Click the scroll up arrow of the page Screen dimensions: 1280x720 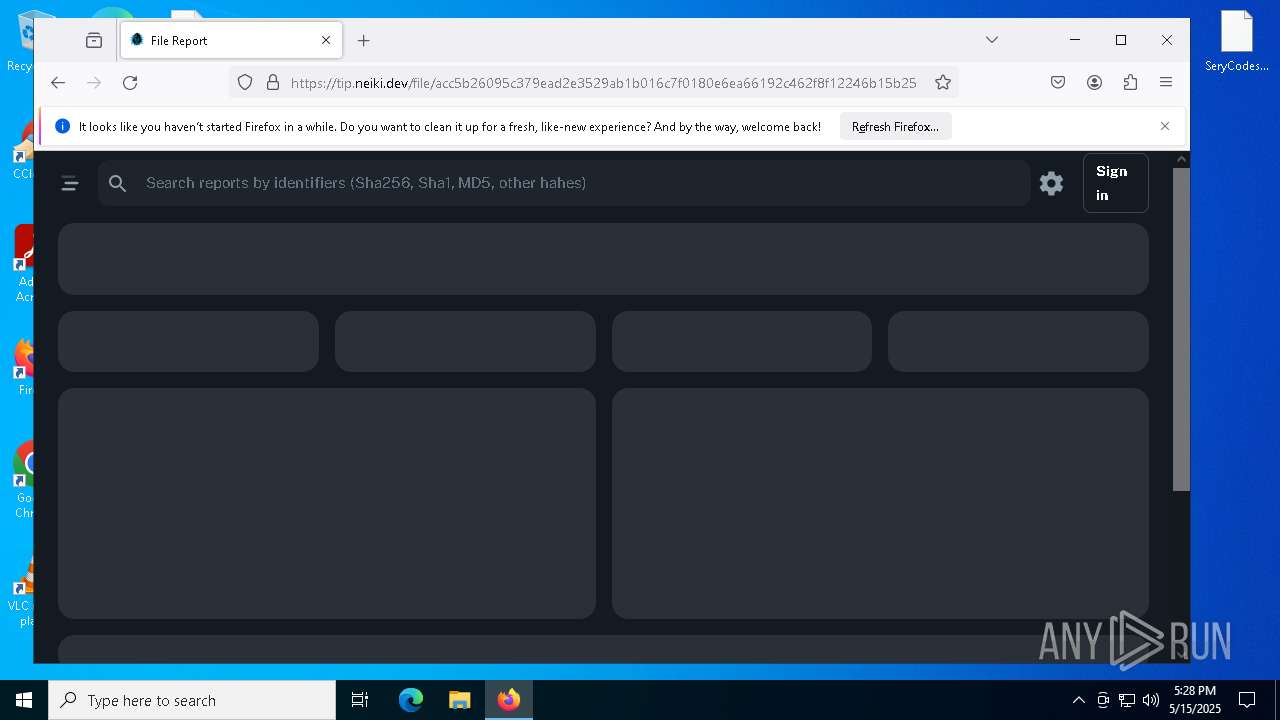pos(1181,159)
